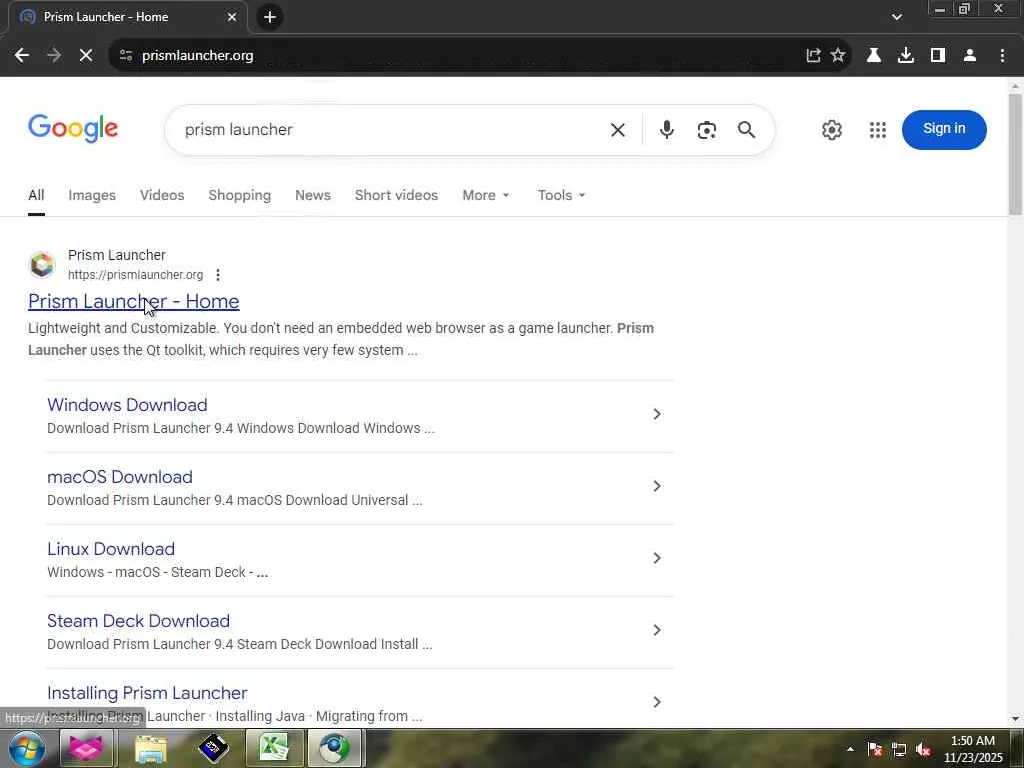
Task: Expand the More search filters dropdown
Action: point(485,195)
